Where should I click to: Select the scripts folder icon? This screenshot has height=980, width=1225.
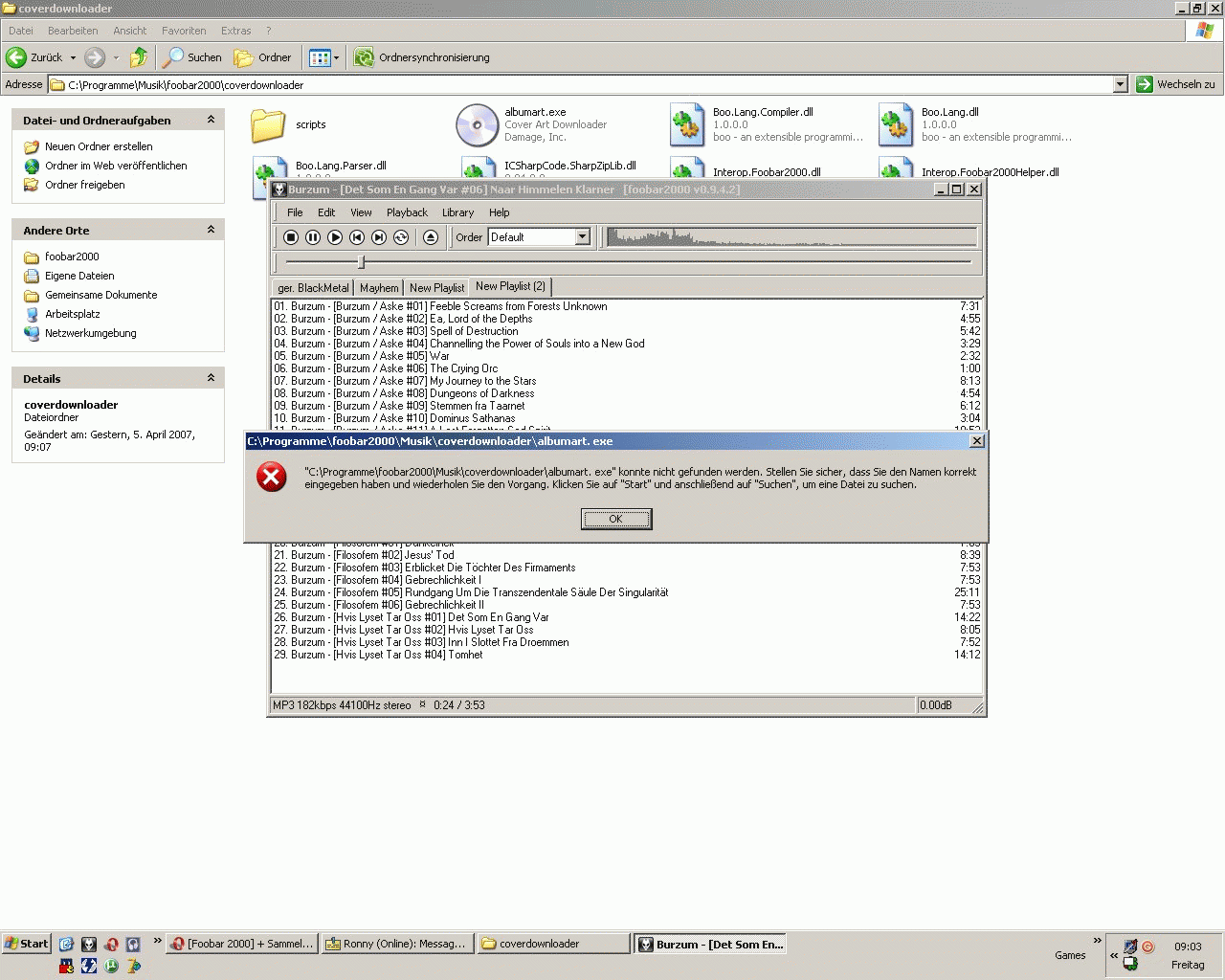(268, 125)
